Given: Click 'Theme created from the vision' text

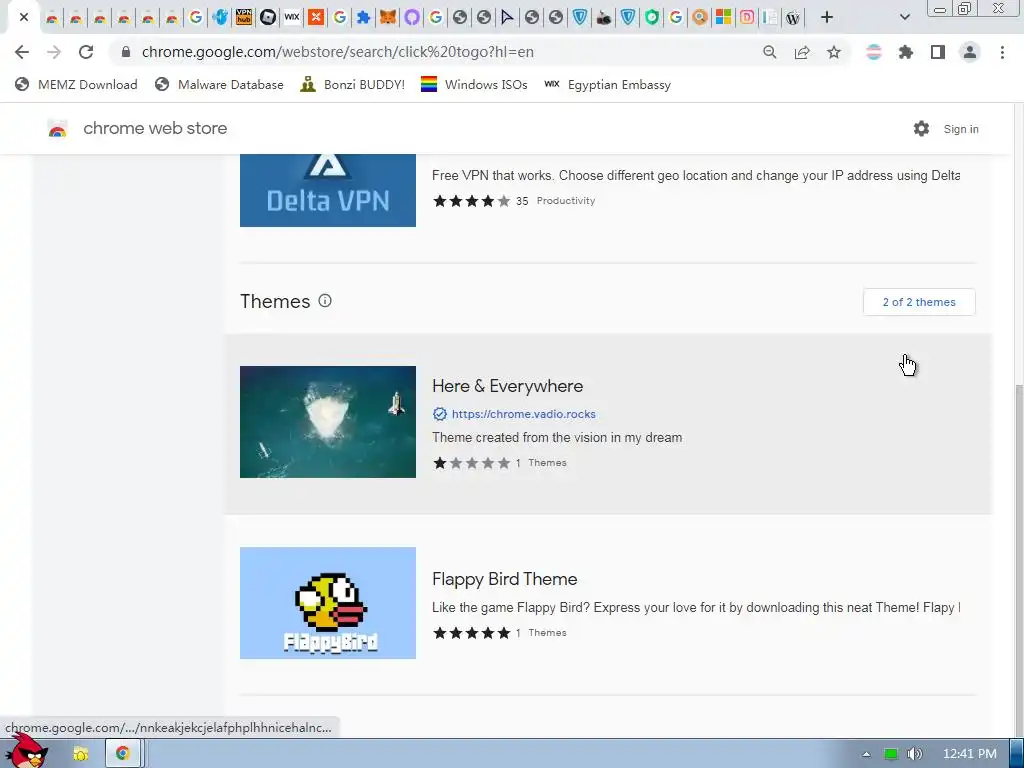Looking at the screenshot, I should pos(557,438).
